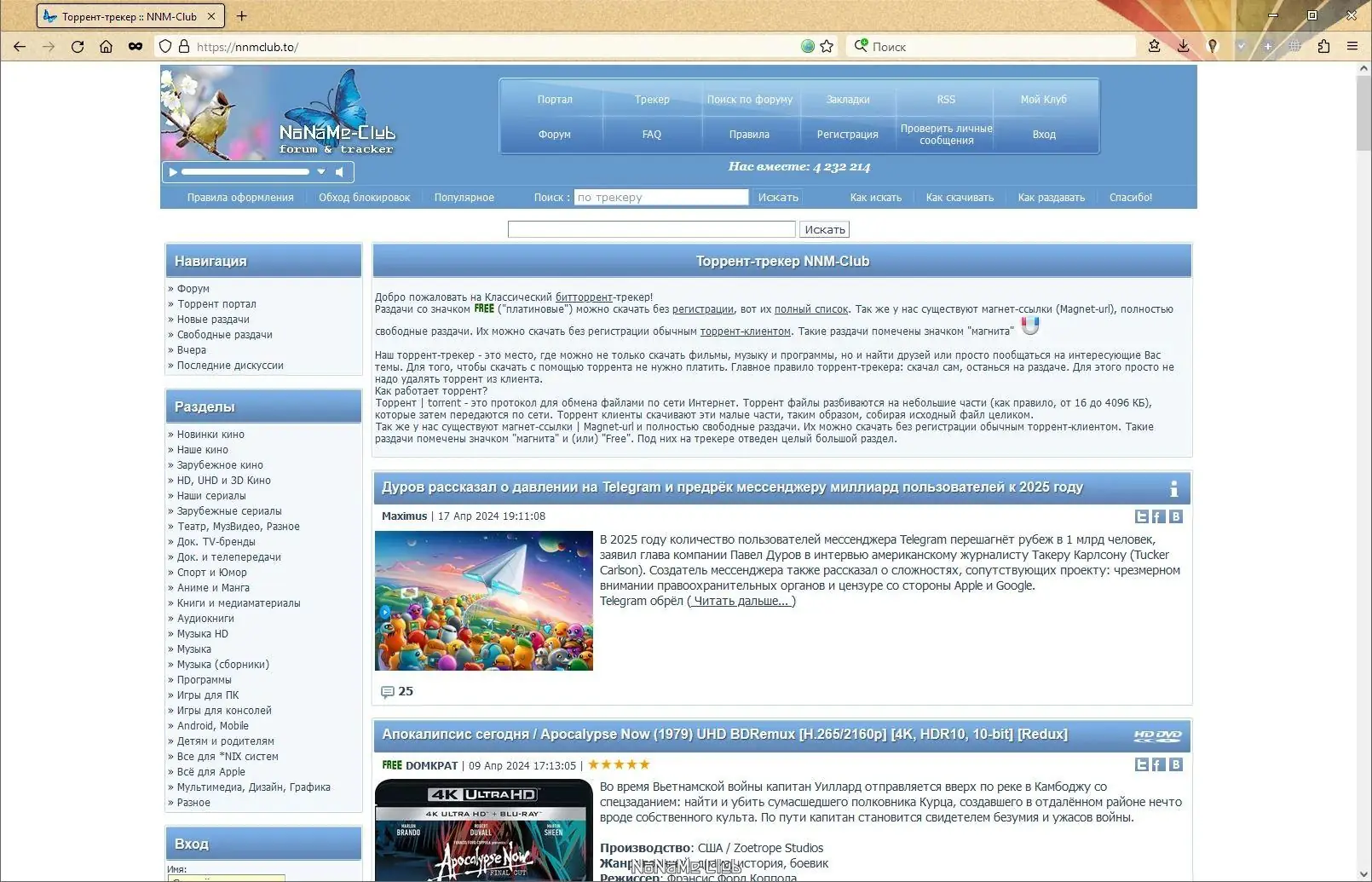
Task: Open the Спасибо! link
Action: click(1131, 198)
